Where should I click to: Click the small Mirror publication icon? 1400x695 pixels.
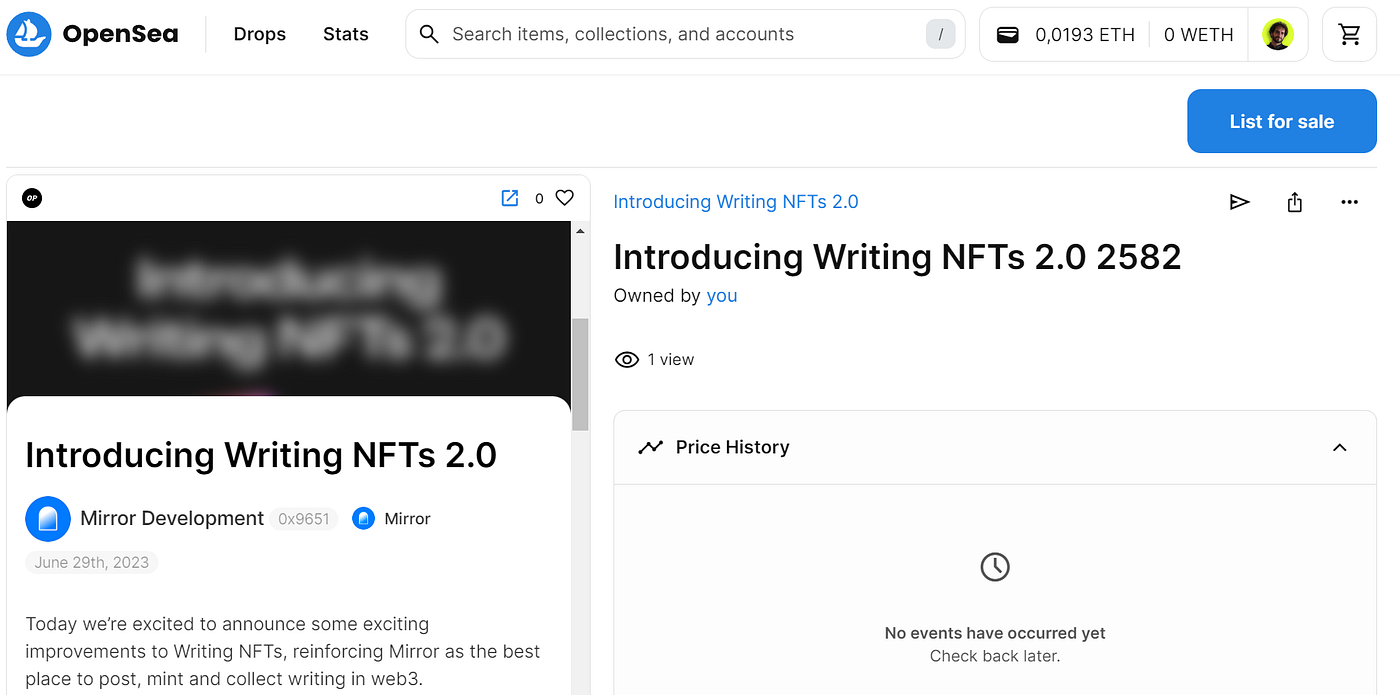coord(364,519)
